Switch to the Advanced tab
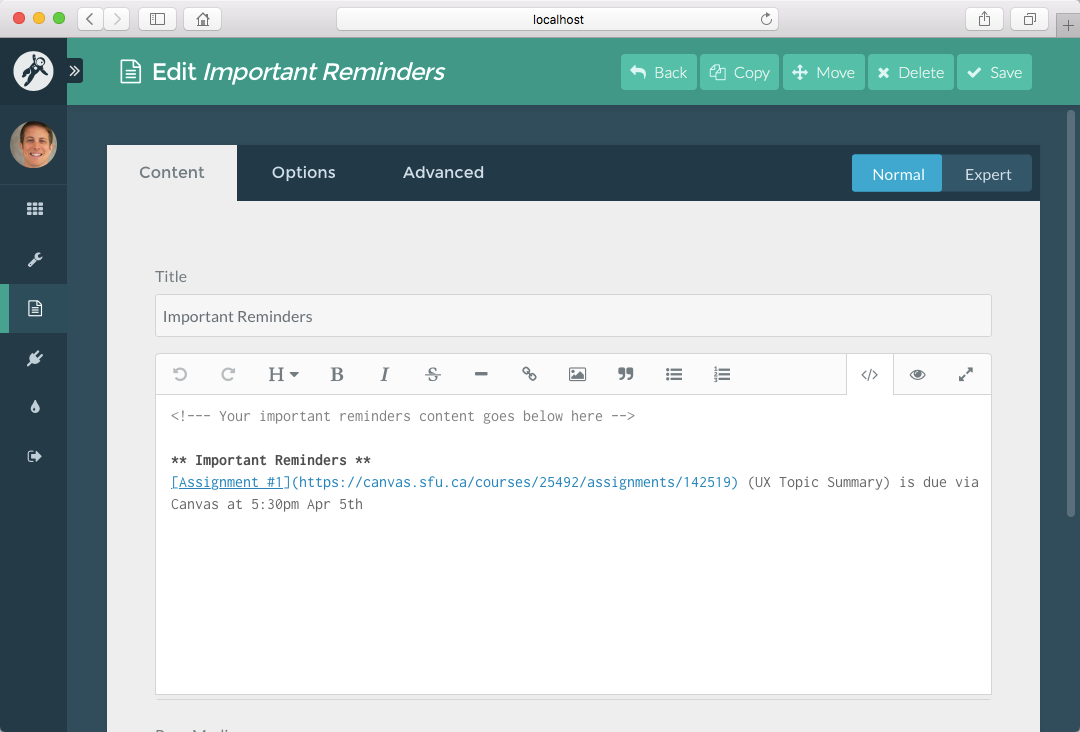 click(444, 173)
